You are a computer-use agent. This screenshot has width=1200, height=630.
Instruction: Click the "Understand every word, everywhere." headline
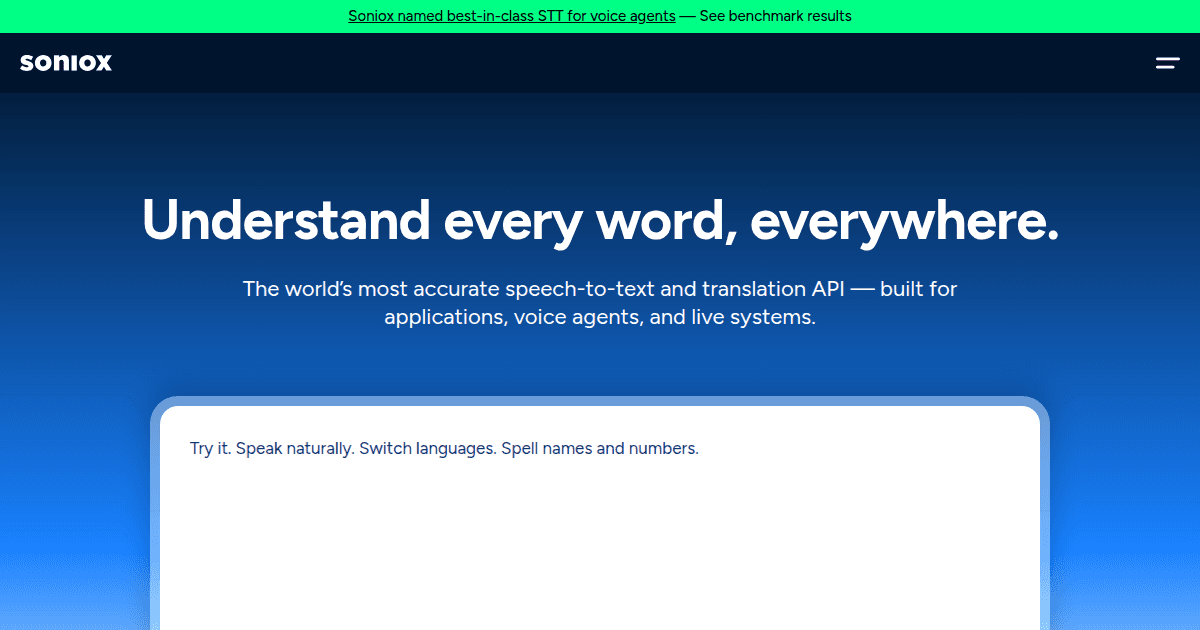tap(600, 220)
